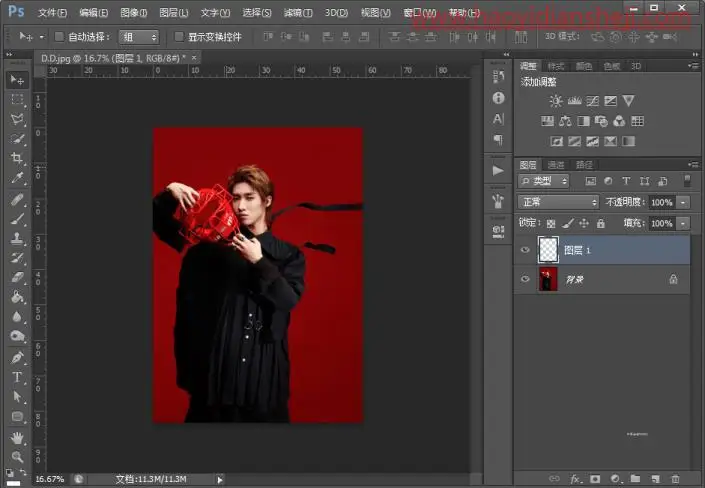705x488 pixels.
Task: Select the Paint Bucket tool
Action: (17, 297)
